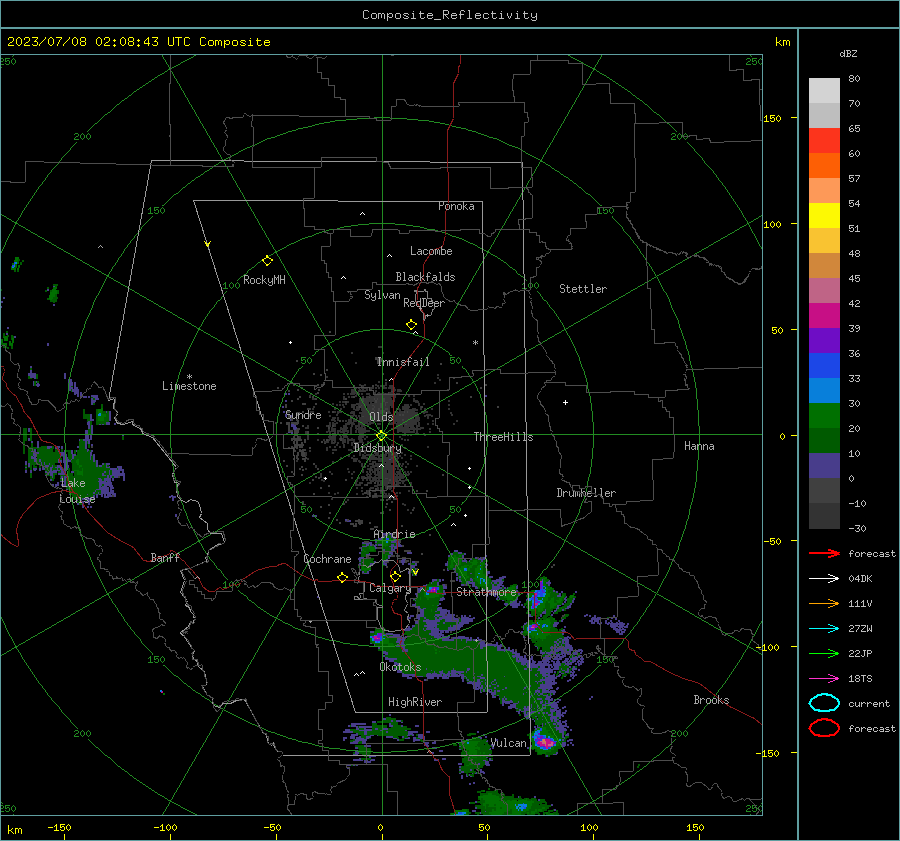This screenshot has height=841, width=900.
Task: Click the light blue 33-30 dBZ swatch
Action: pyautogui.click(x=824, y=390)
